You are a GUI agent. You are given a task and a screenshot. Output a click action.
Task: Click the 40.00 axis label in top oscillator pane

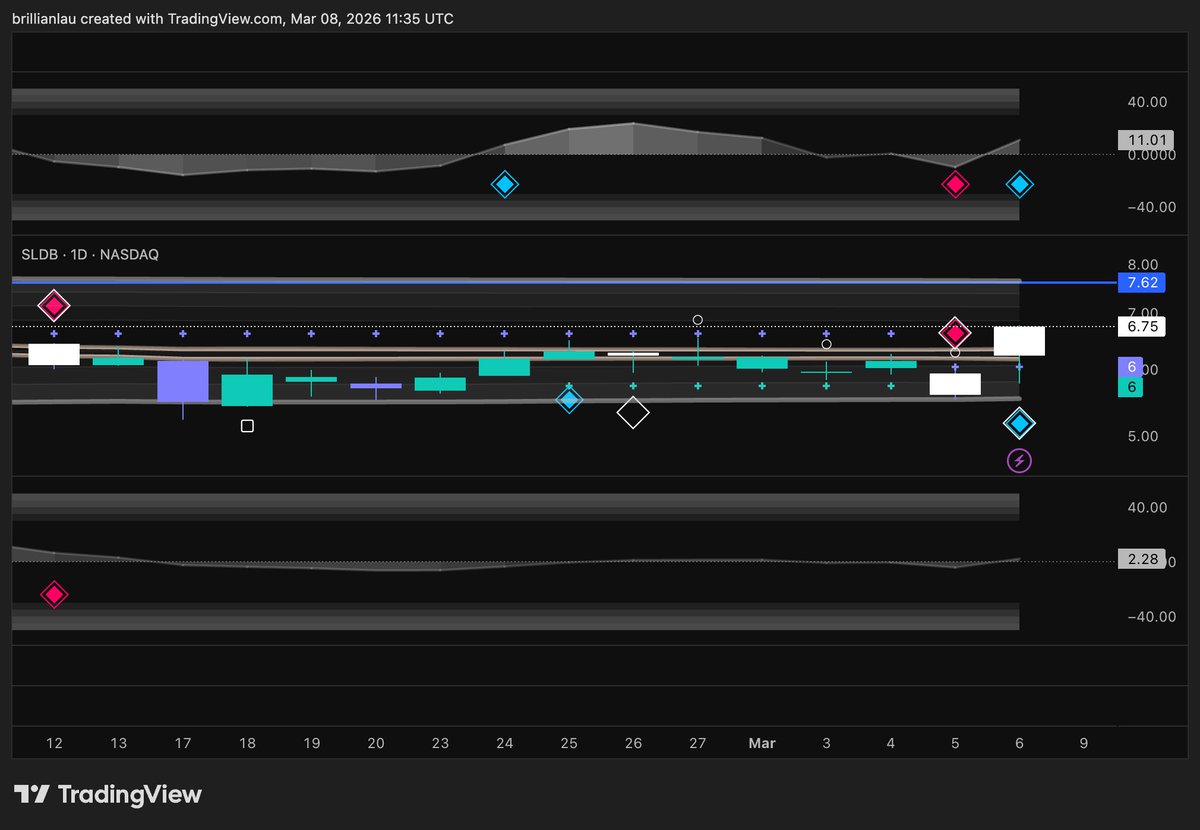click(x=1147, y=102)
